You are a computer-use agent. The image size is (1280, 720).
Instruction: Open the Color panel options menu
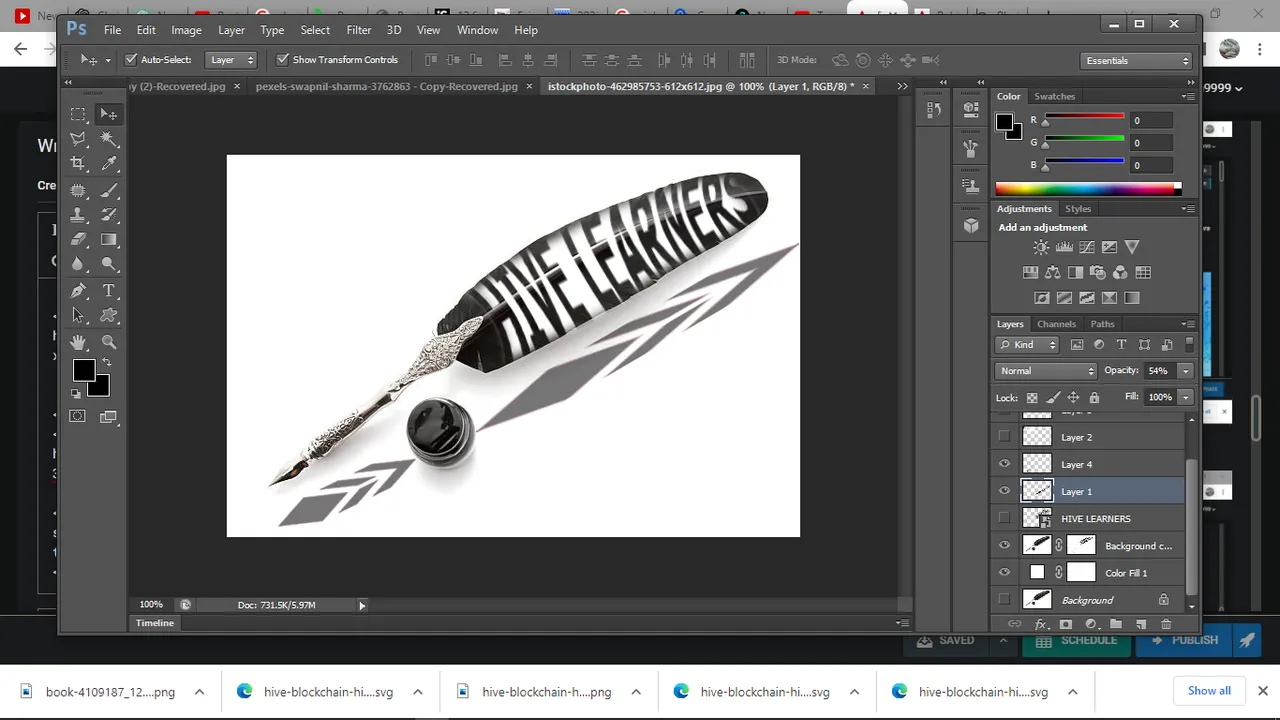coord(1188,97)
